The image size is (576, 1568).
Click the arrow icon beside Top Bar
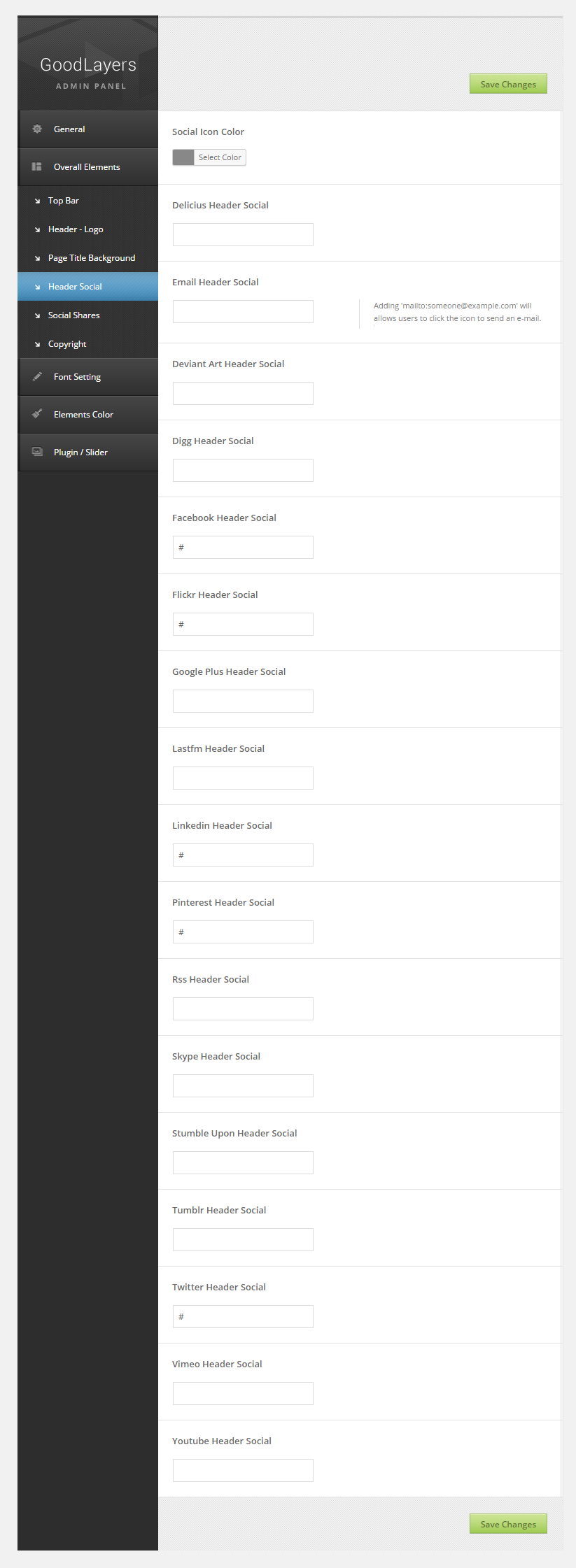tap(38, 201)
